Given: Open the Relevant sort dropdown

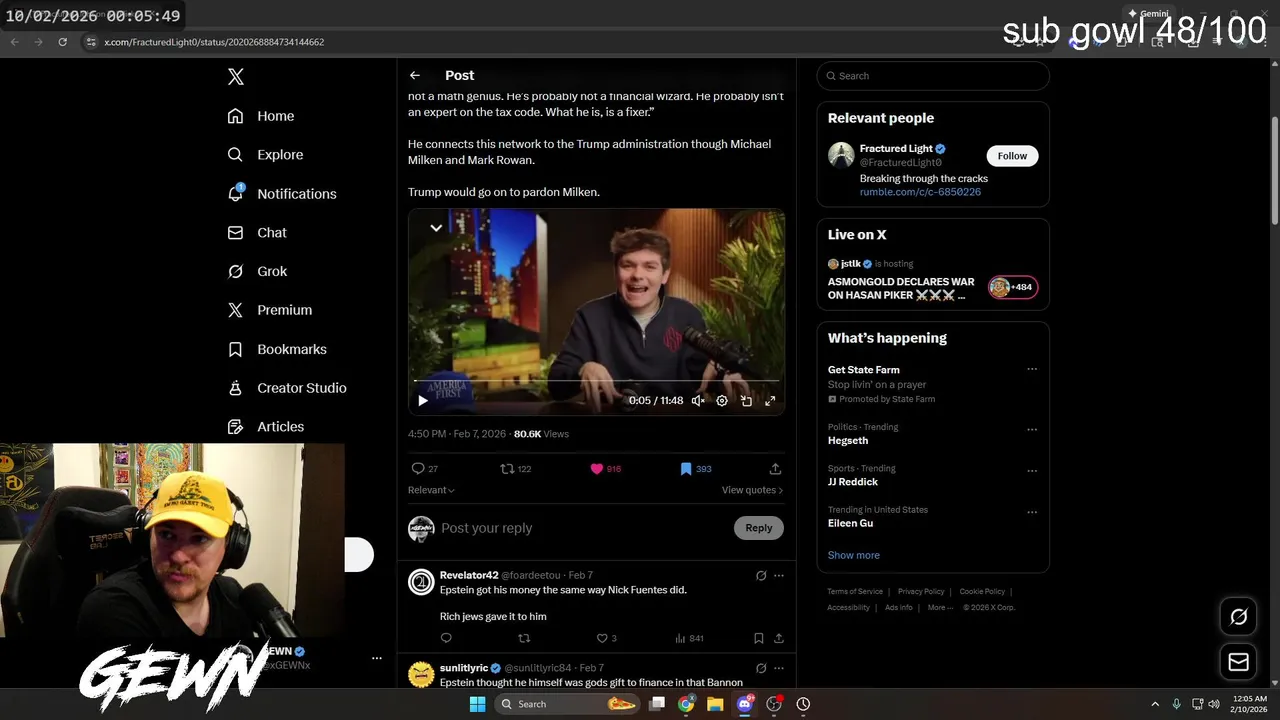Looking at the screenshot, I should (431, 490).
